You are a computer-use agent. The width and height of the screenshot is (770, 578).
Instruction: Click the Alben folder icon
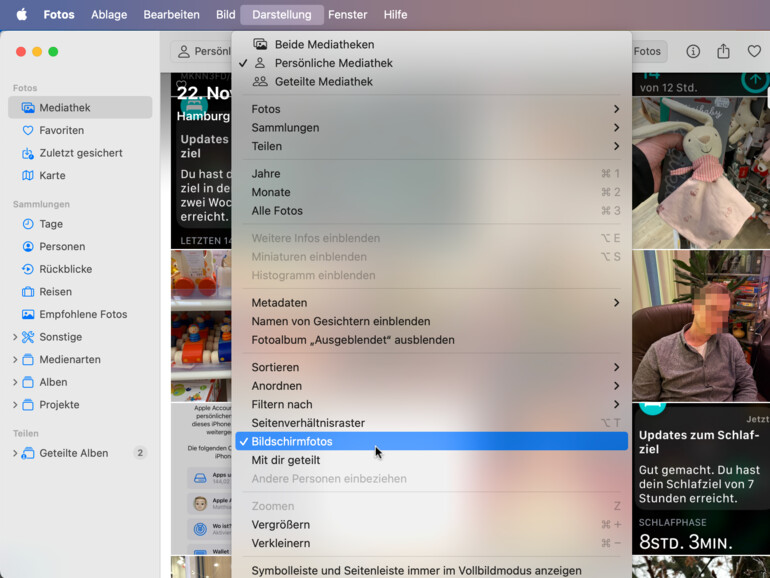(x=28, y=382)
